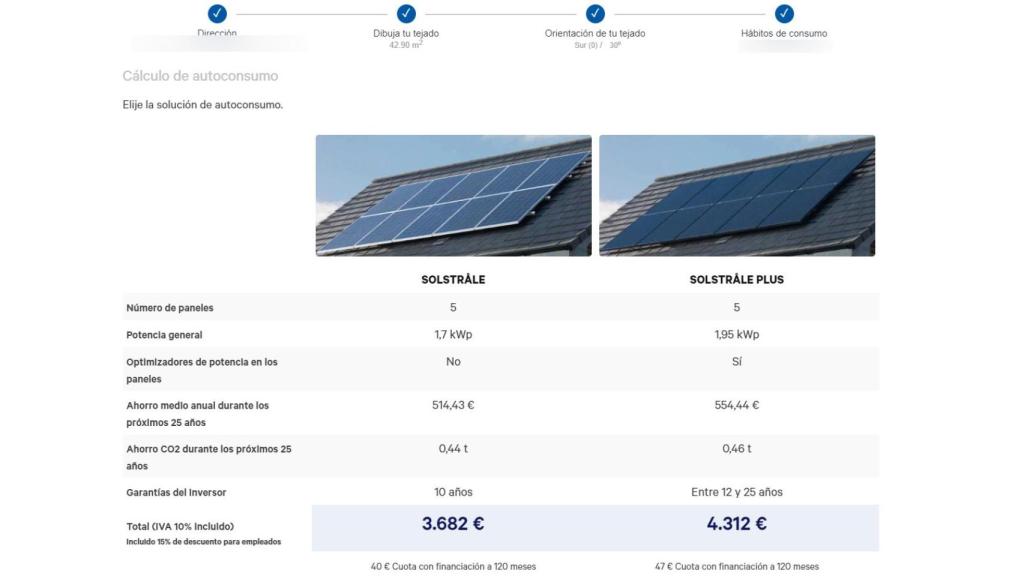Image resolution: width=1024 pixels, height=576 pixels.
Task: Select the 3.682 € total price
Action: (x=452, y=524)
